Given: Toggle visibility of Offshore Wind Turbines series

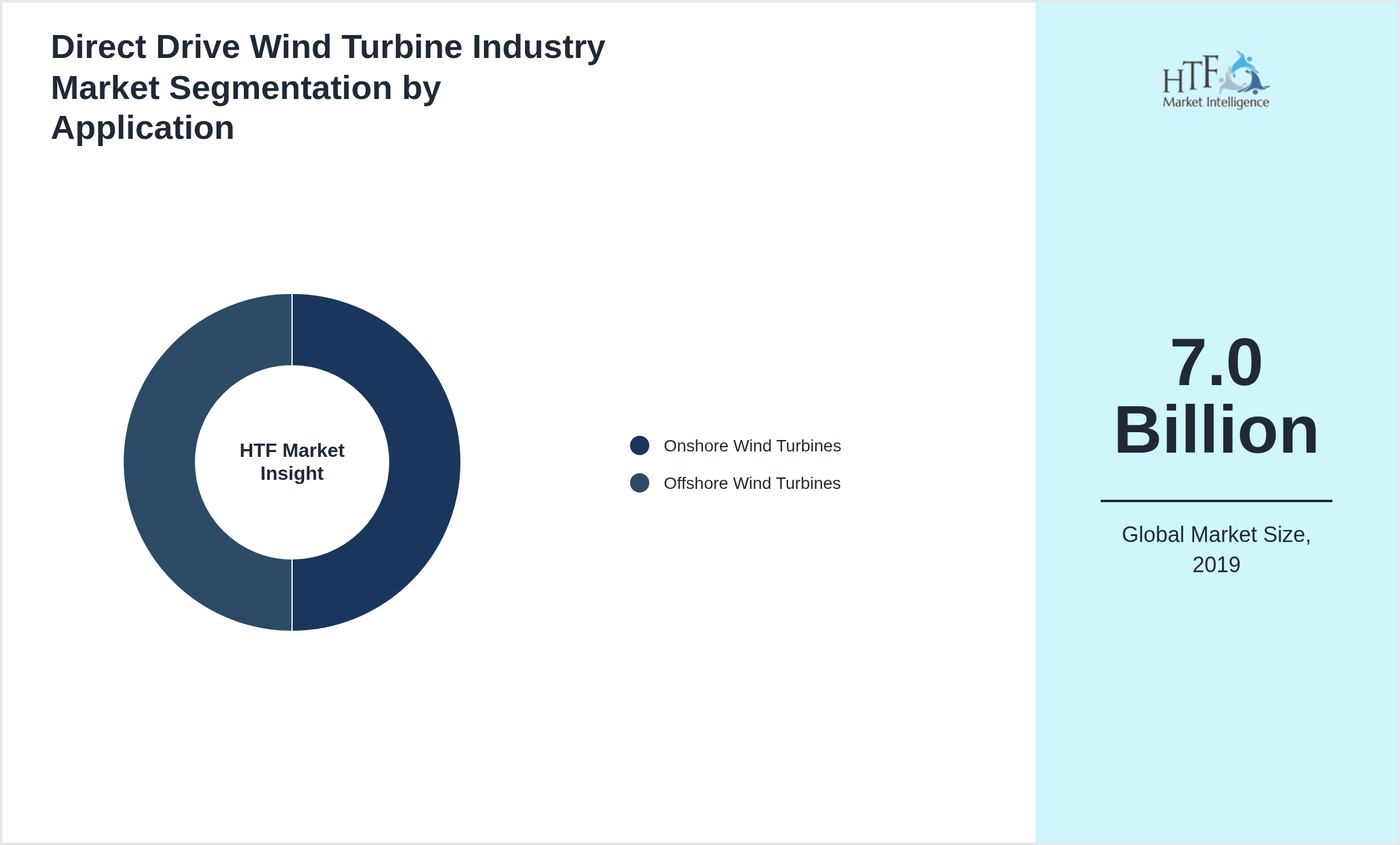Looking at the screenshot, I should [x=751, y=483].
